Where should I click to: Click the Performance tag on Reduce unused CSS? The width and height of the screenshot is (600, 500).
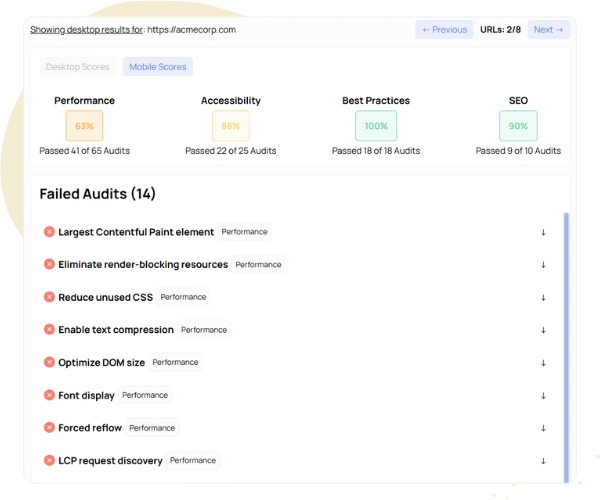[x=183, y=297]
